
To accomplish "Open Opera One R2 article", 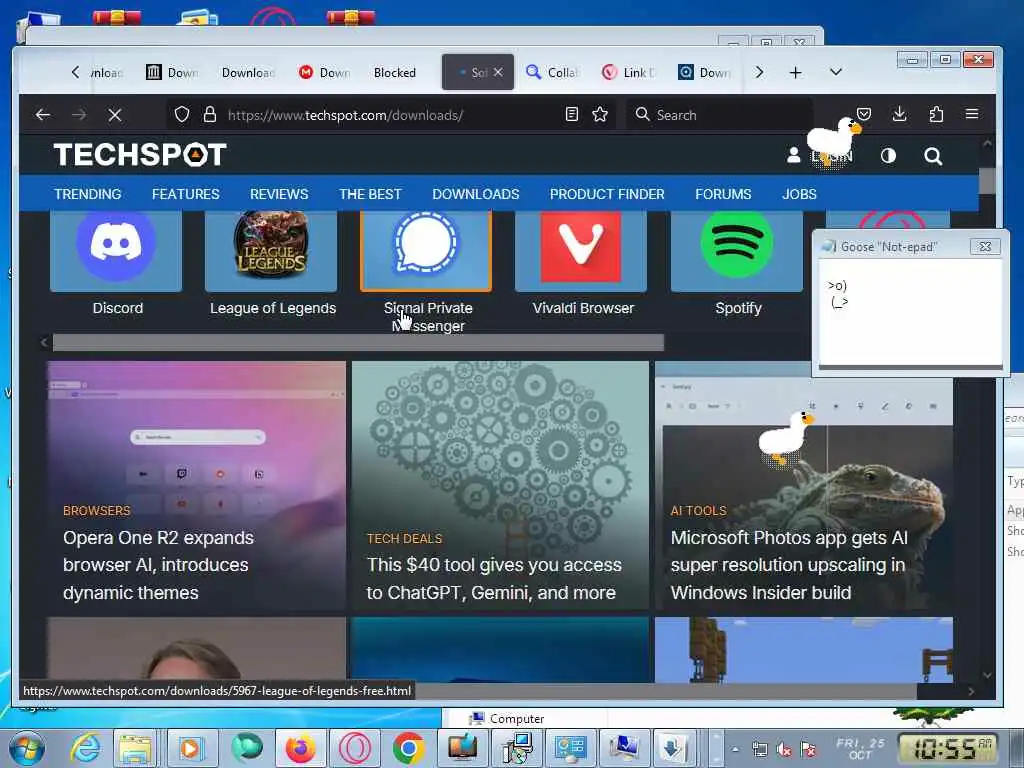I will (196, 485).
